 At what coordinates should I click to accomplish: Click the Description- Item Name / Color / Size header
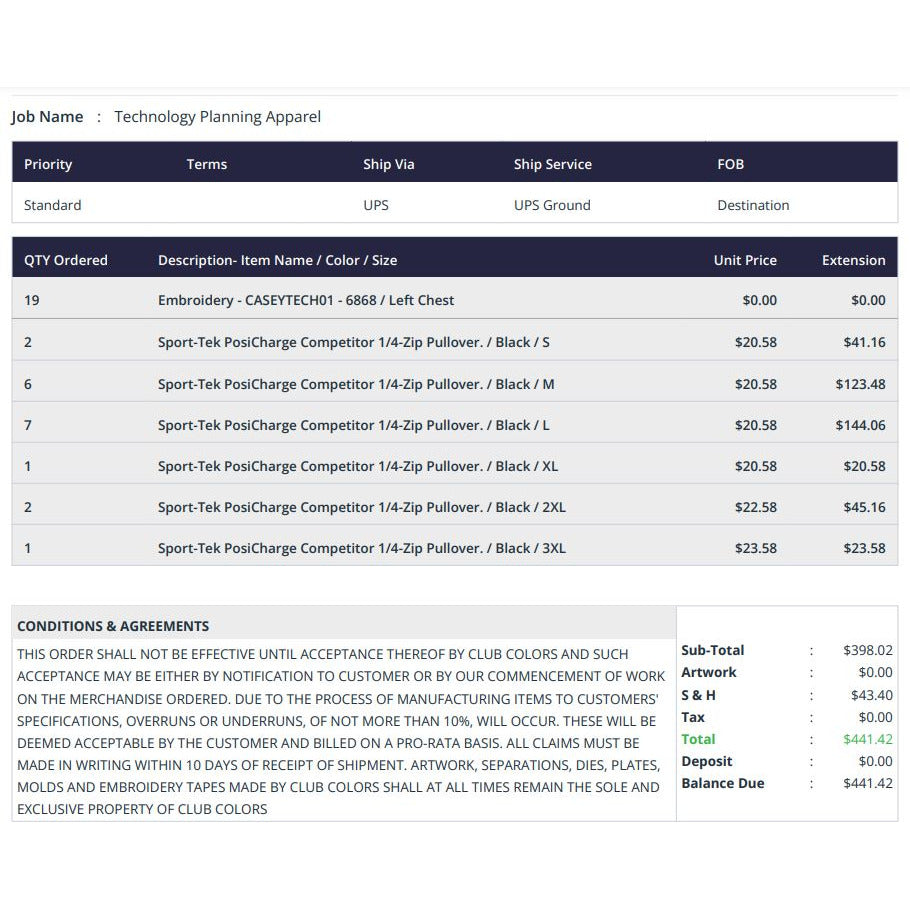(277, 260)
